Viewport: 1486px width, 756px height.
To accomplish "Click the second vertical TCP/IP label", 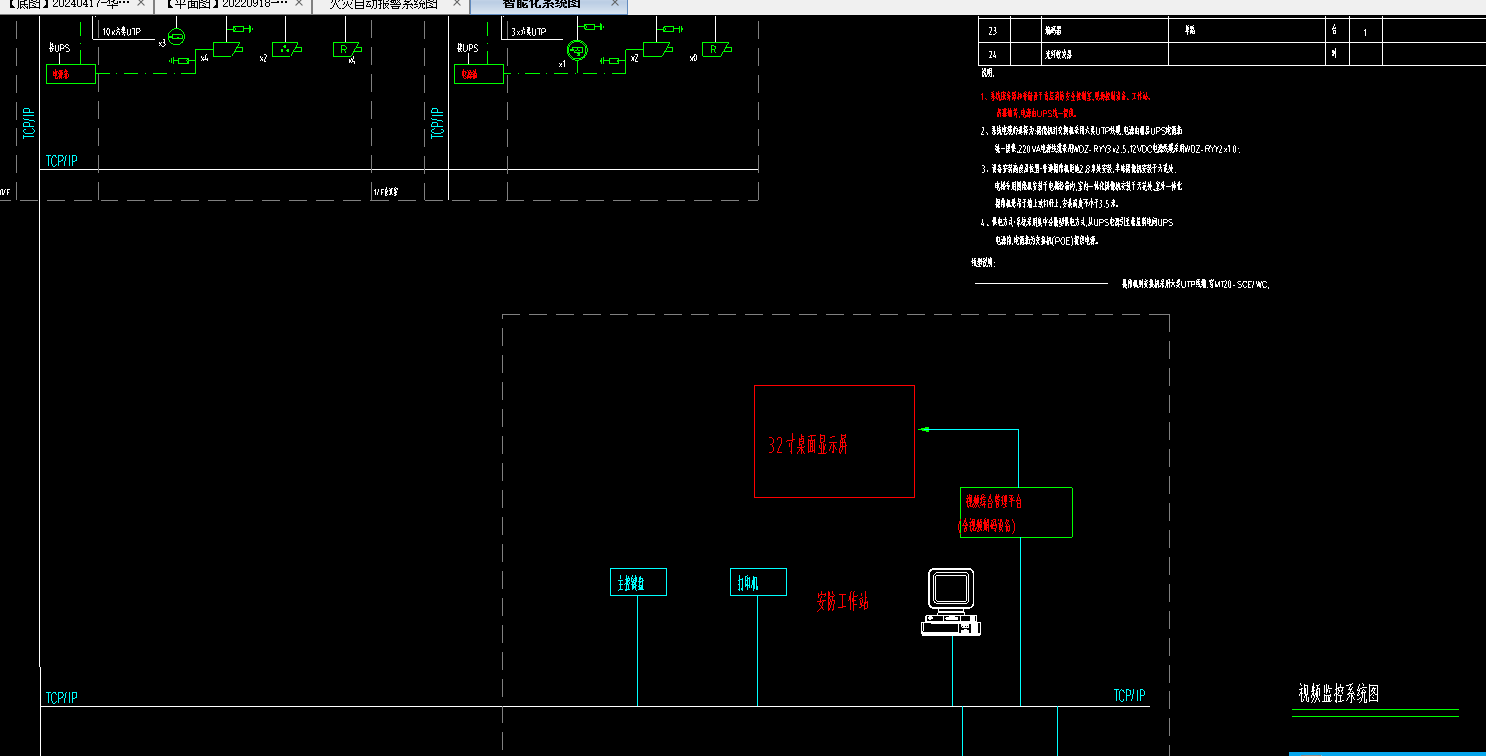I will (436, 122).
